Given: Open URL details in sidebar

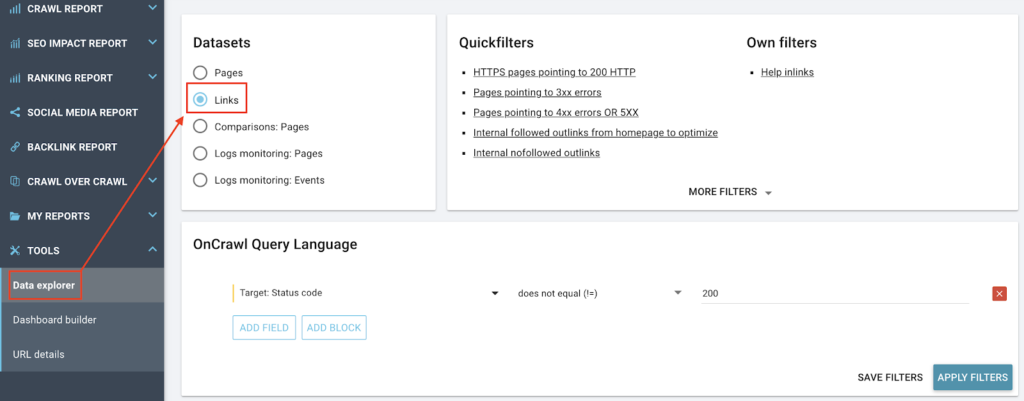Looking at the screenshot, I should coord(39,354).
